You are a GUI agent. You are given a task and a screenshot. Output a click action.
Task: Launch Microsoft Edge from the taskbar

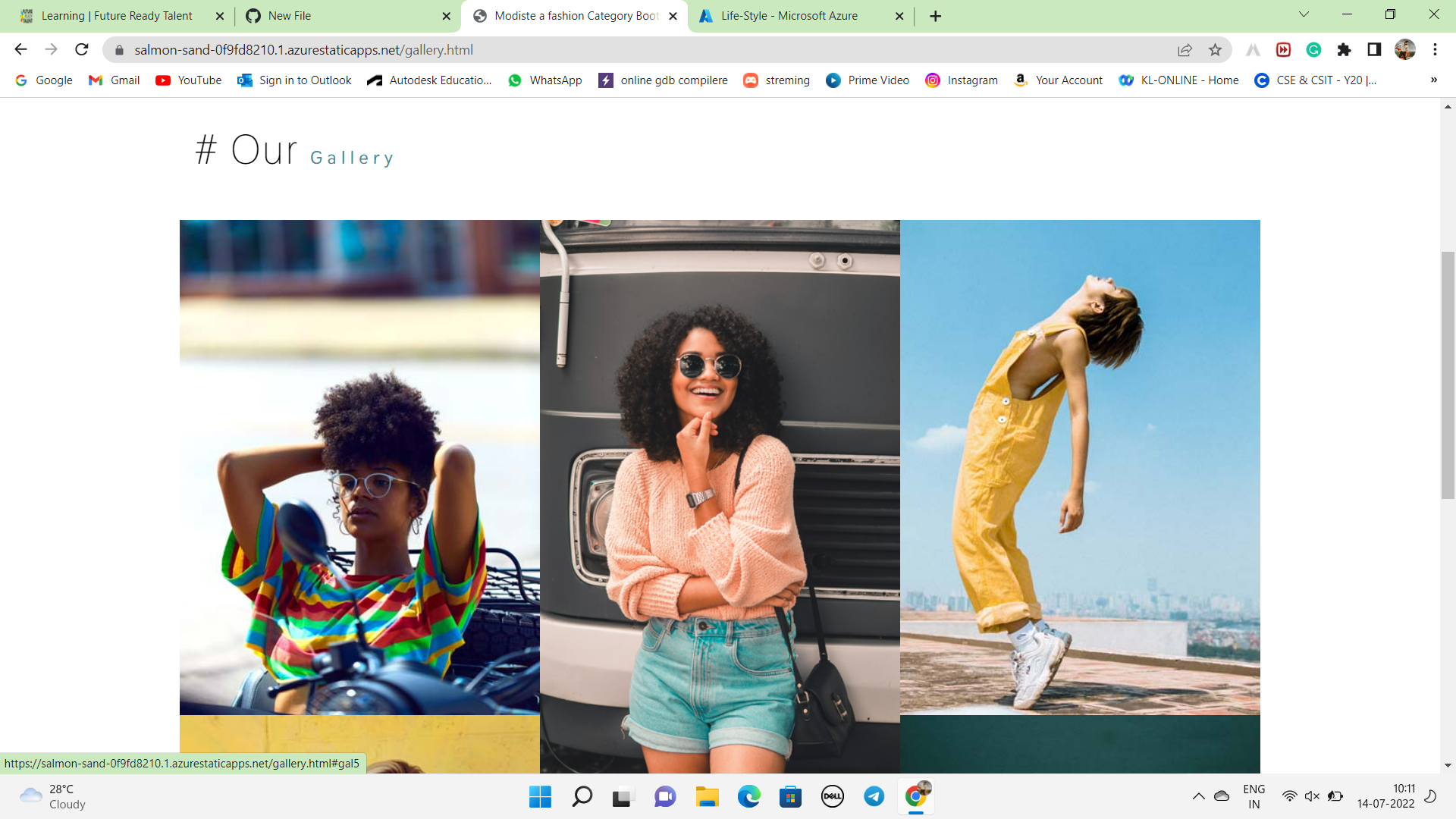click(x=748, y=796)
